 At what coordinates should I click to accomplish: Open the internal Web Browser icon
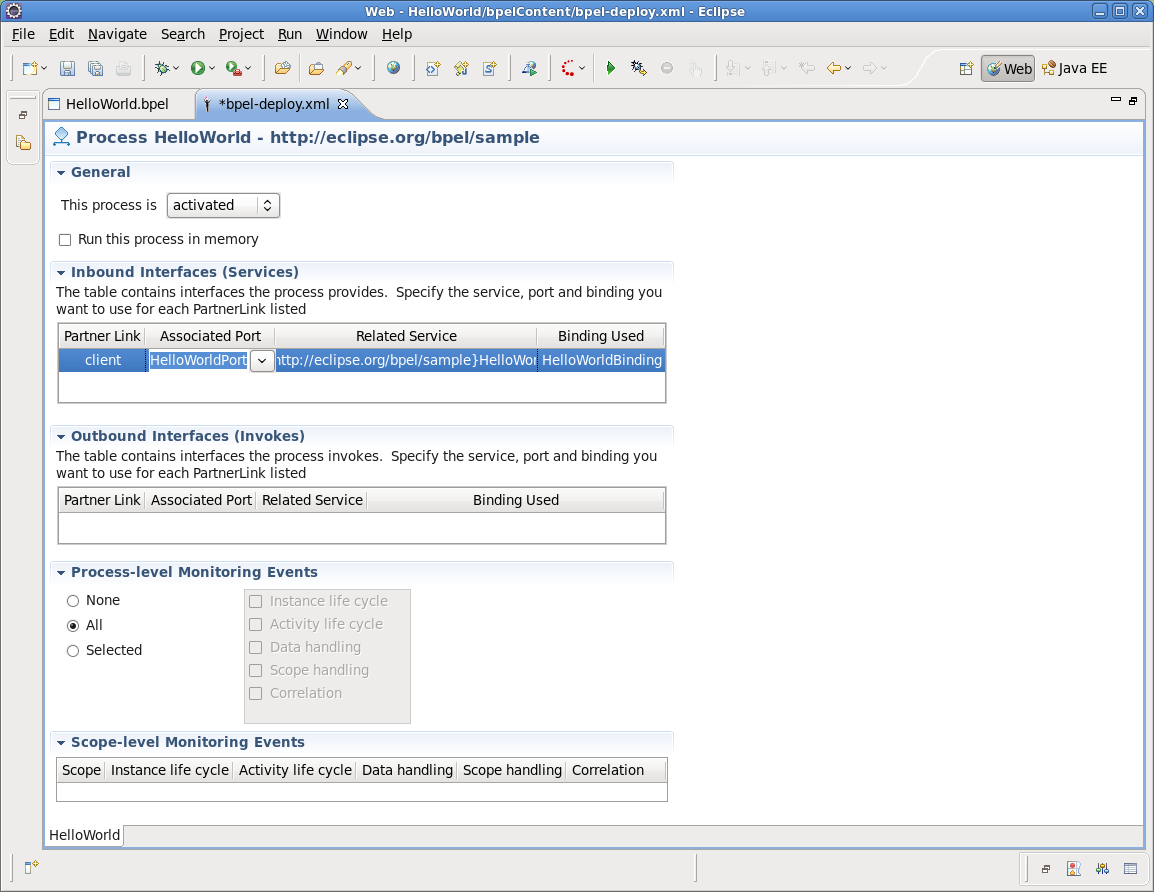(x=393, y=68)
